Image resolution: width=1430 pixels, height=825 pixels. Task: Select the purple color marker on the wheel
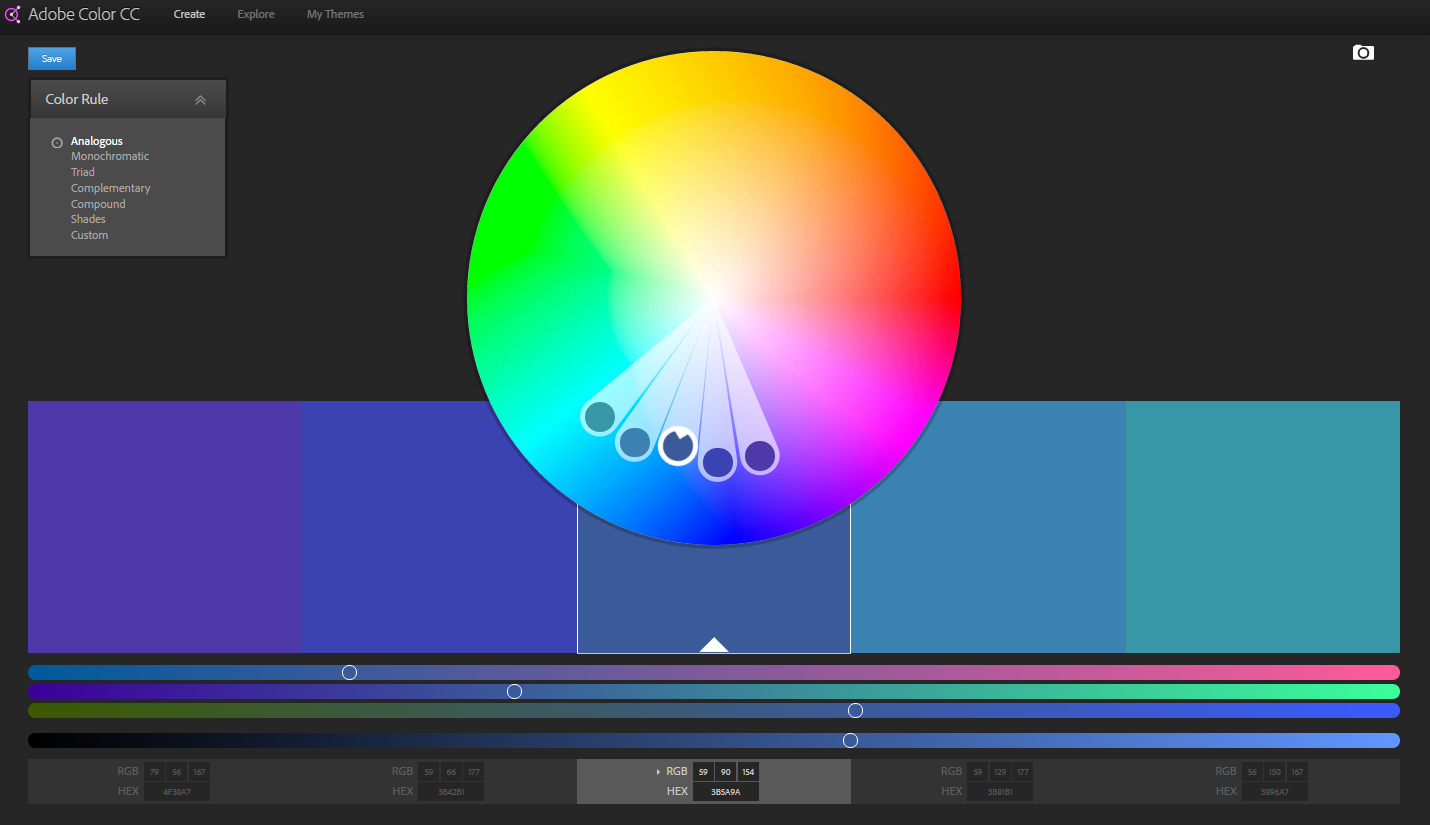click(760, 456)
